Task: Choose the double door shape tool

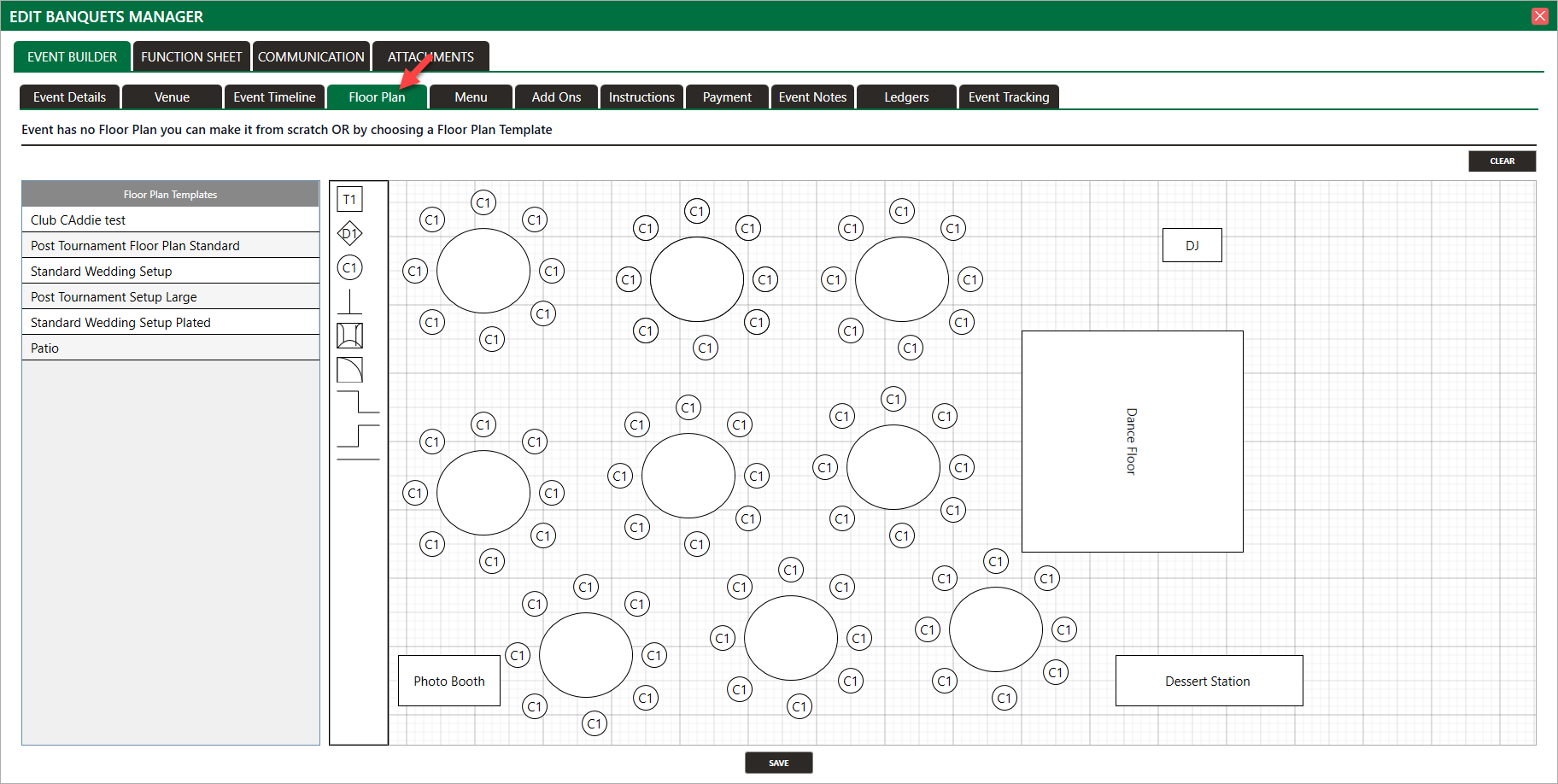Action: [349, 336]
